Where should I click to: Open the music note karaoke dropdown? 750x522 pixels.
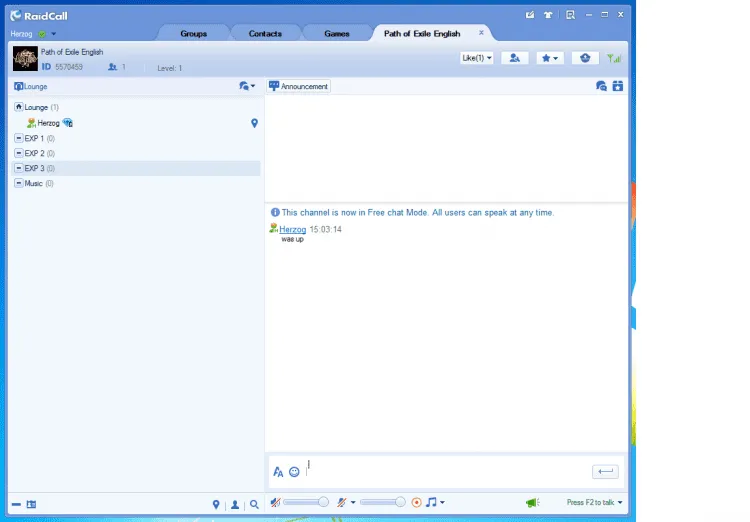pos(435,502)
